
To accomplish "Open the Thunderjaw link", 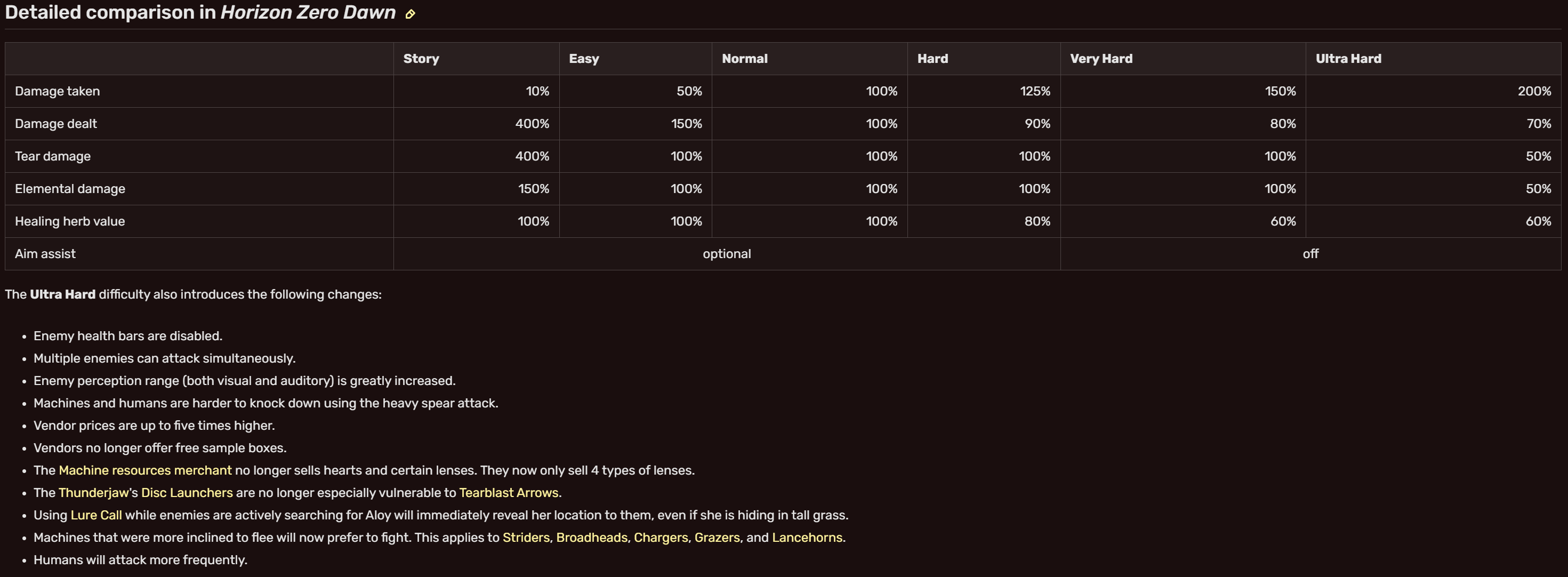I will [x=94, y=492].
